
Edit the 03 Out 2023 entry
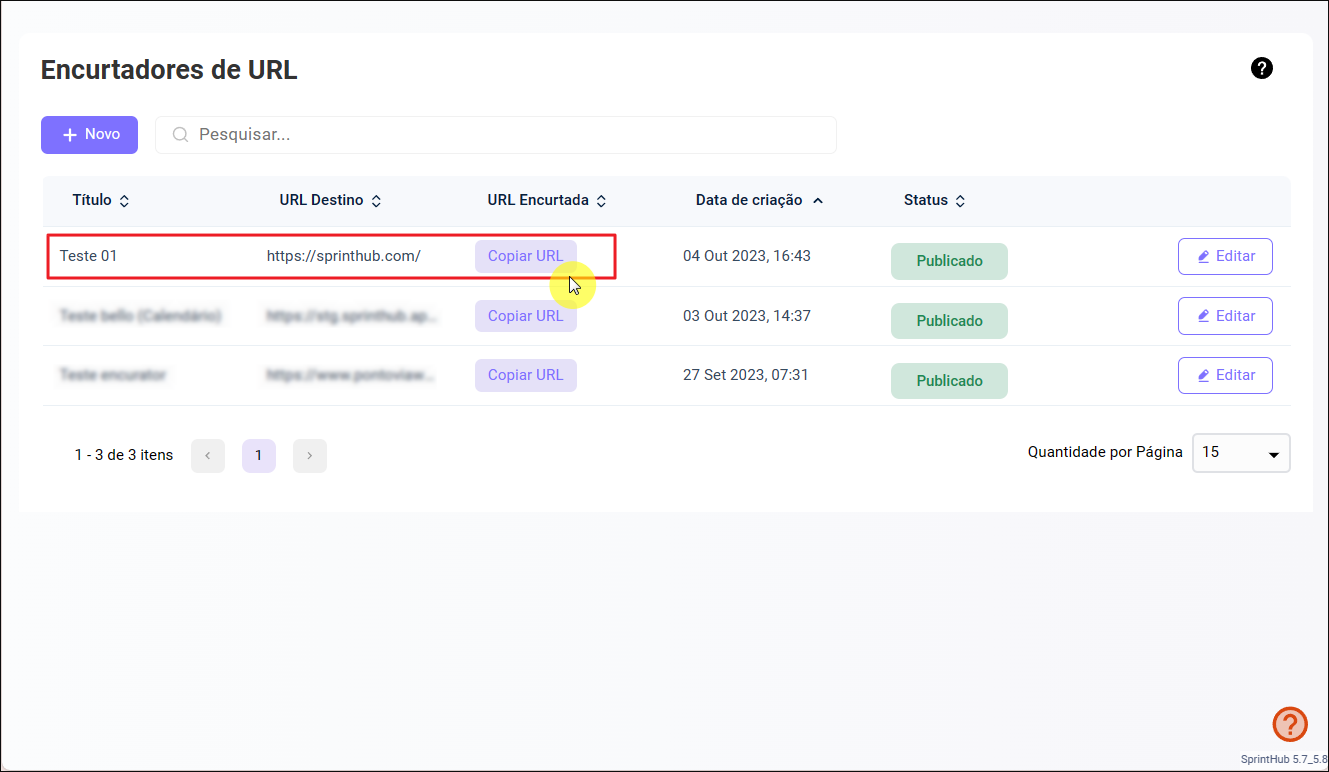tap(1225, 316)
